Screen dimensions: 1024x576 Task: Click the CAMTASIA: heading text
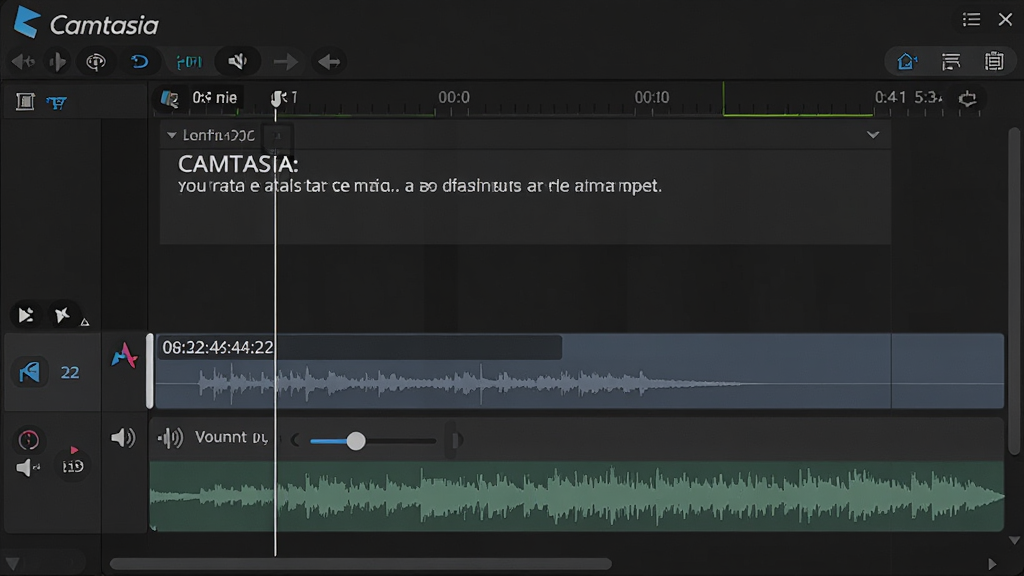tap(238, 164)
